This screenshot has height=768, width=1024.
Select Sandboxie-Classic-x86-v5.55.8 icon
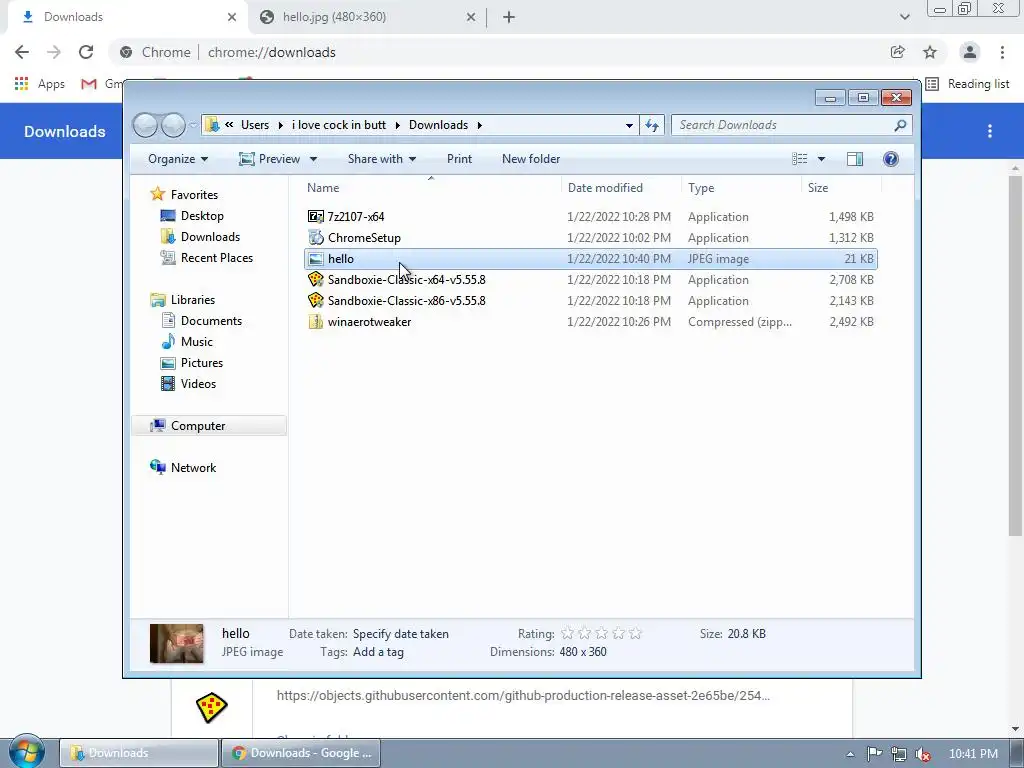point(315,300)
